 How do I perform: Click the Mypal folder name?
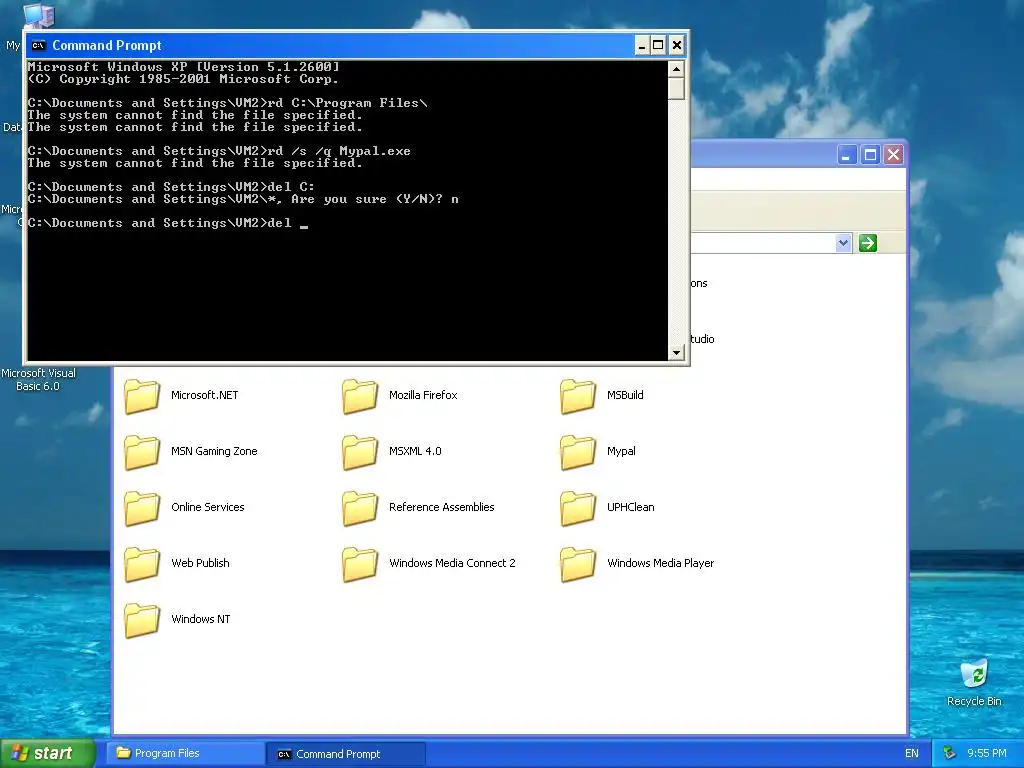tap(621, 451)
